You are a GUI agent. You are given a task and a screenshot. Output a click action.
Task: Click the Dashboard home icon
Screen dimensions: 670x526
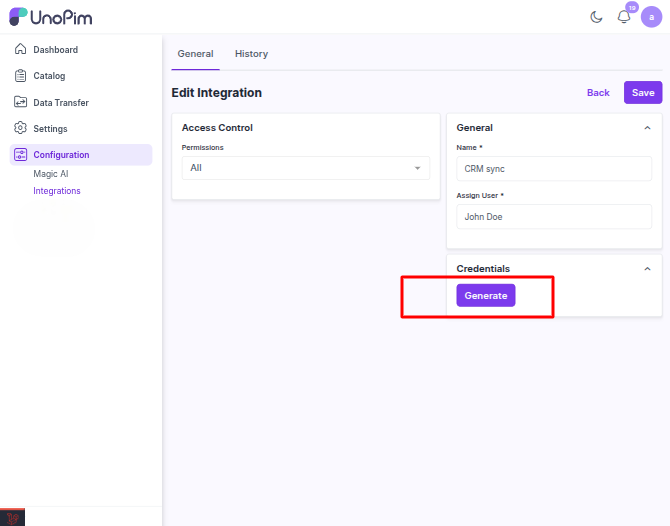[x=21, y=49]
